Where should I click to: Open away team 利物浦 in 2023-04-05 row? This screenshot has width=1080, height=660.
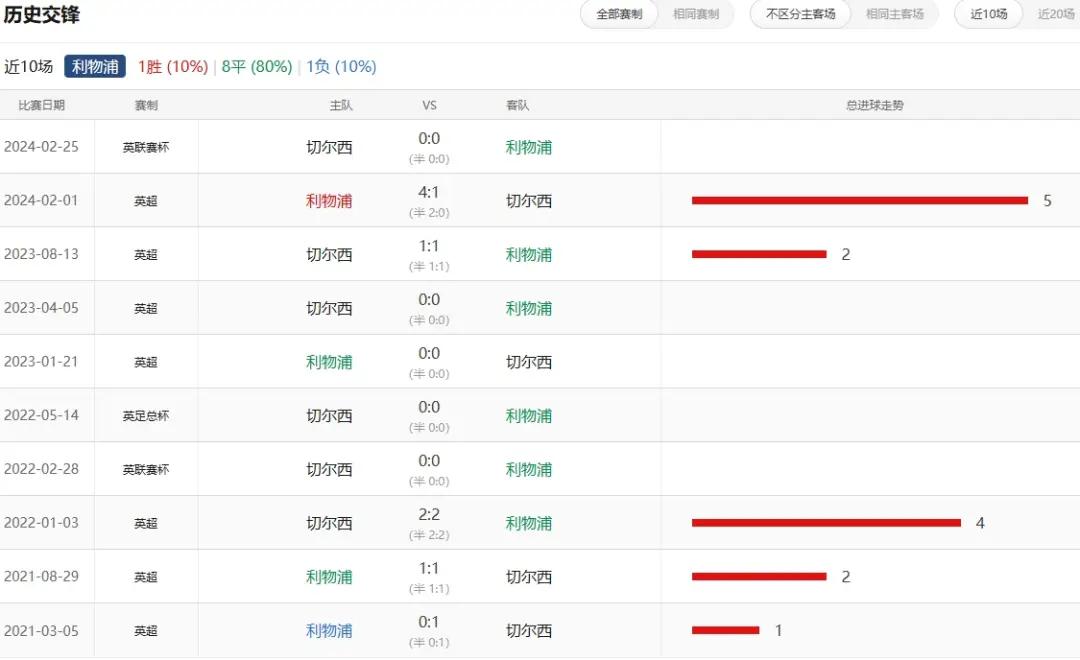[529, 308]
